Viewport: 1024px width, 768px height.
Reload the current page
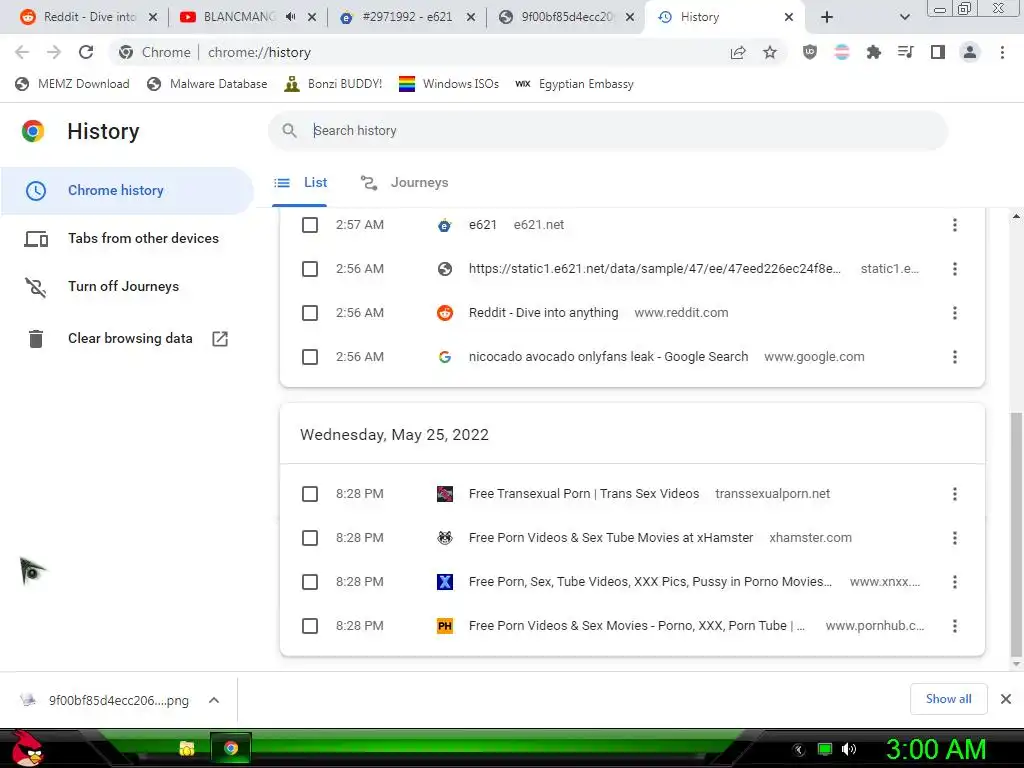click(x=86, y=52)
